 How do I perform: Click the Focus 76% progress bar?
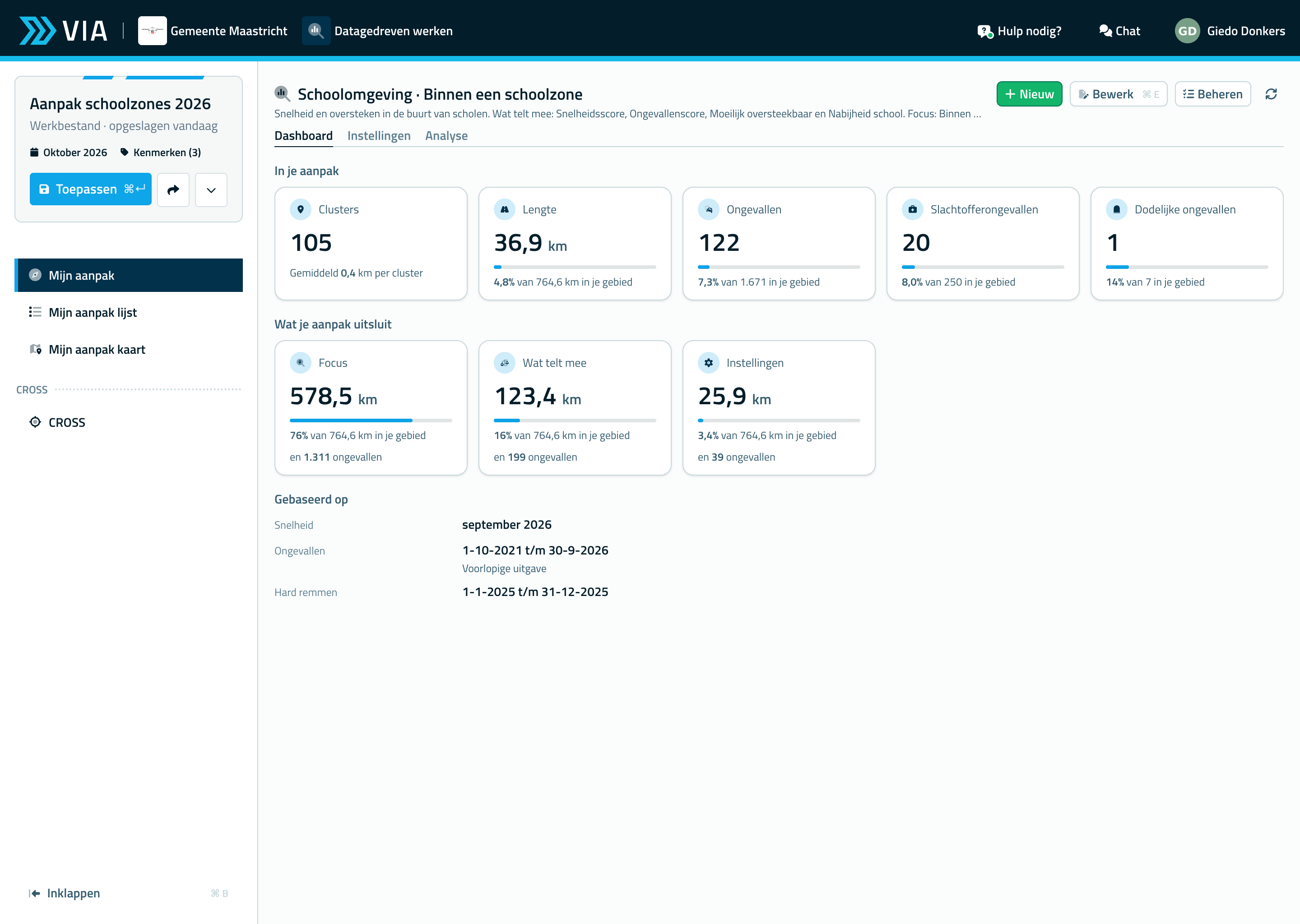(x=371, y=420)
